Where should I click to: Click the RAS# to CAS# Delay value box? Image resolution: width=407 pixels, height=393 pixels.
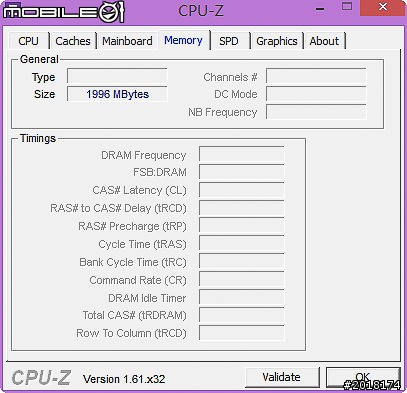(x=242, y=208)
